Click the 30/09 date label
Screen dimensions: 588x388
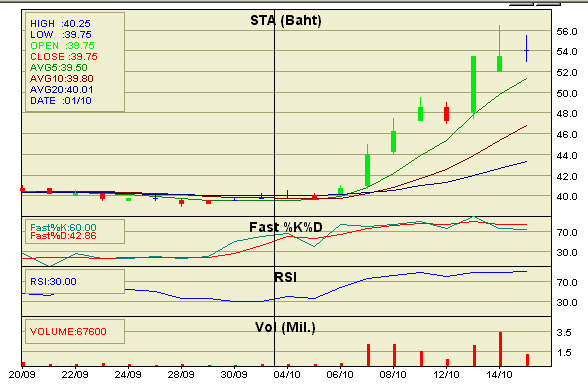pos(234,375)
